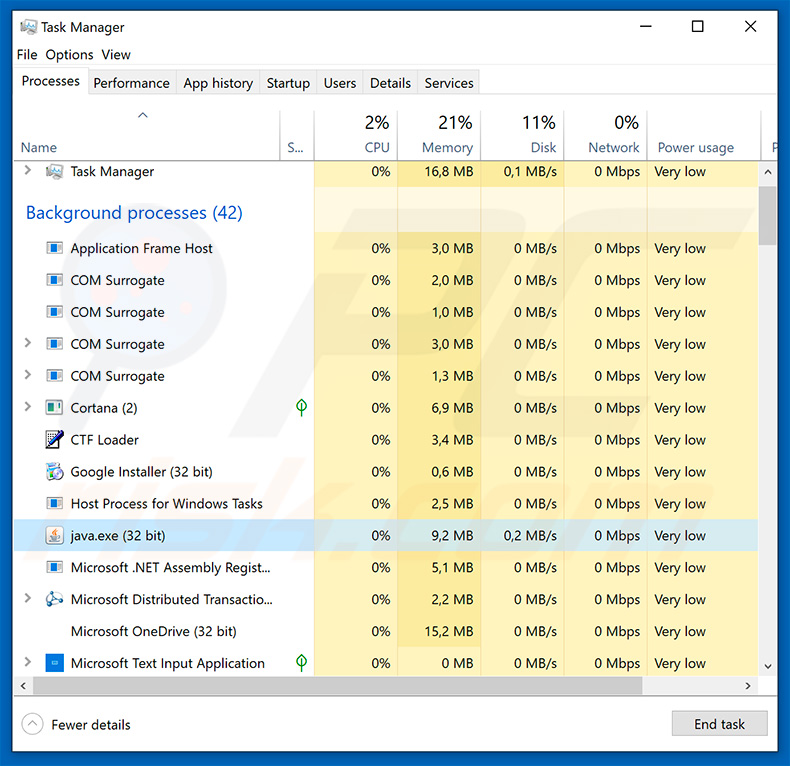Switch to the Users tab
This screenshot has width=790, height=766.
coord(340,83)
